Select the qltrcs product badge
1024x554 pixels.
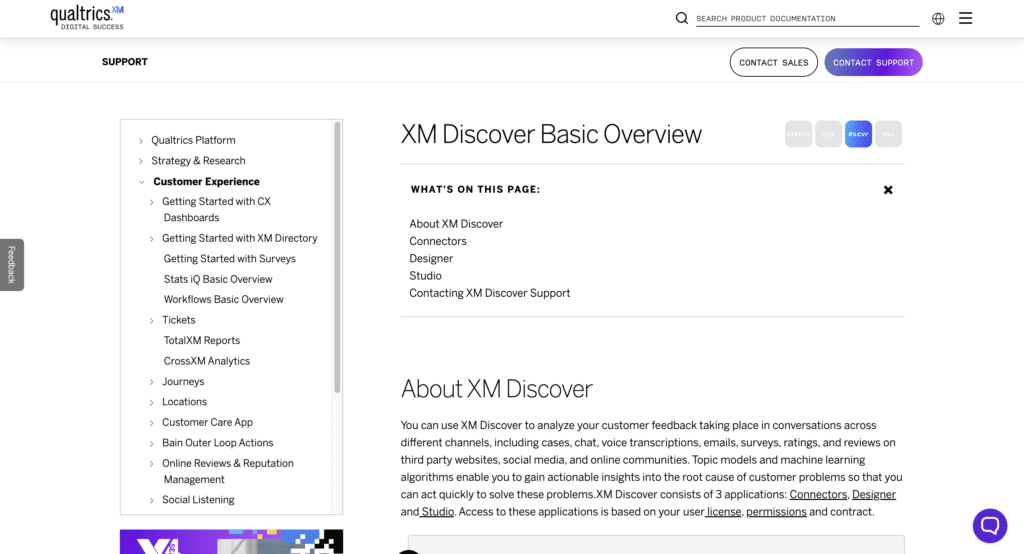point(798,134)
